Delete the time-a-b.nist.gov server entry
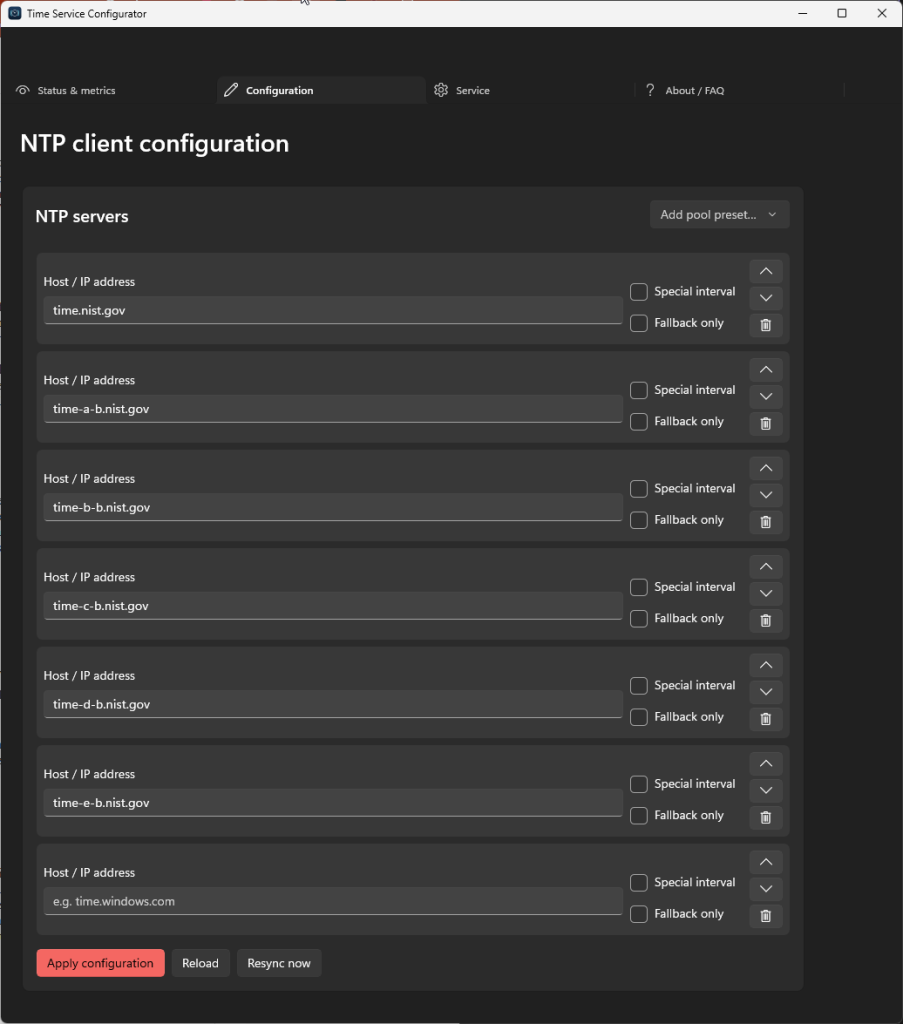The image size is (903, 1024). (x=766, y=423)
